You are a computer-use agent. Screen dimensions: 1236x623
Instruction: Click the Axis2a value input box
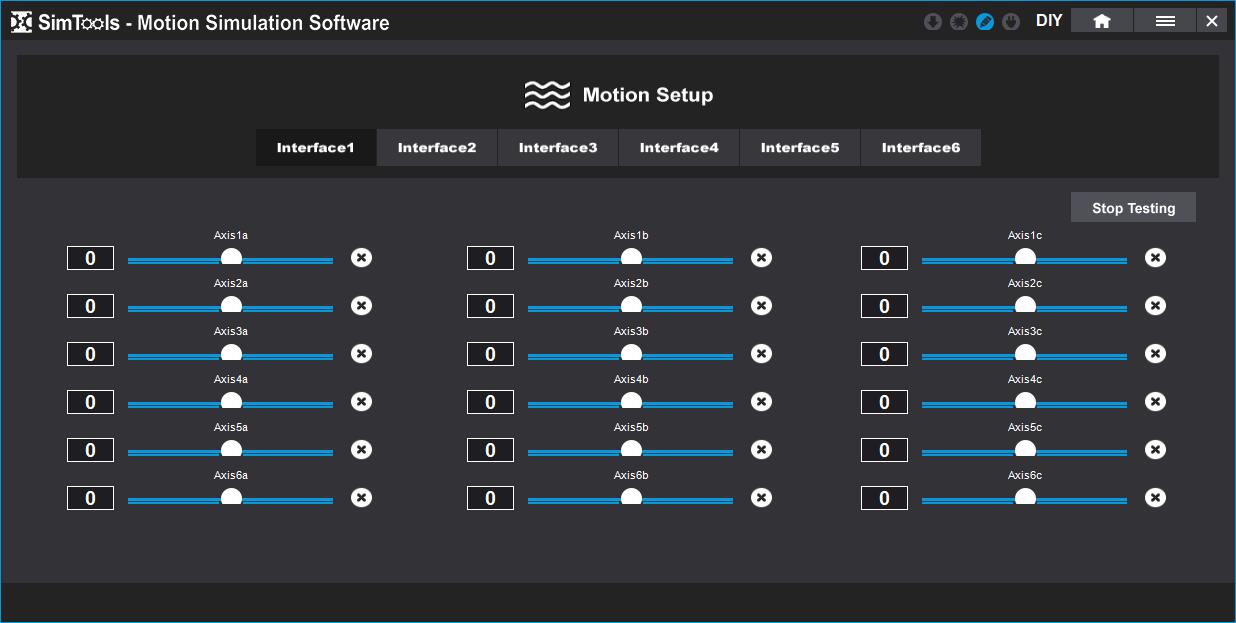click(x=90, y=306)
